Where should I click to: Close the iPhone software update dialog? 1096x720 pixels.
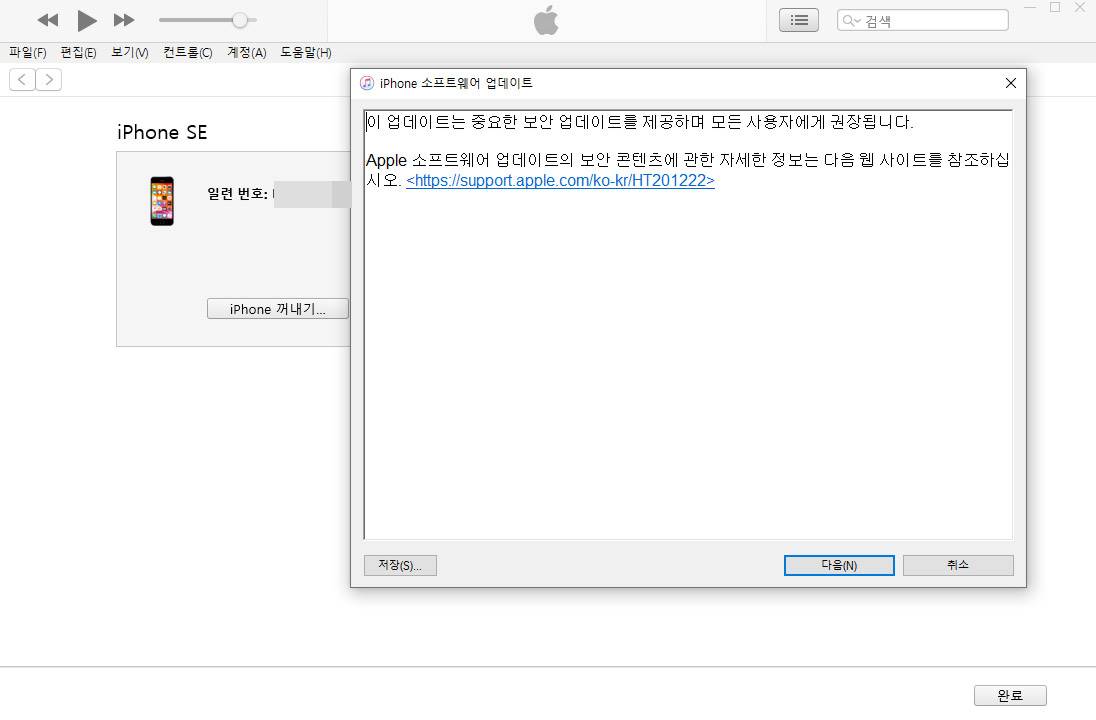1011,83
